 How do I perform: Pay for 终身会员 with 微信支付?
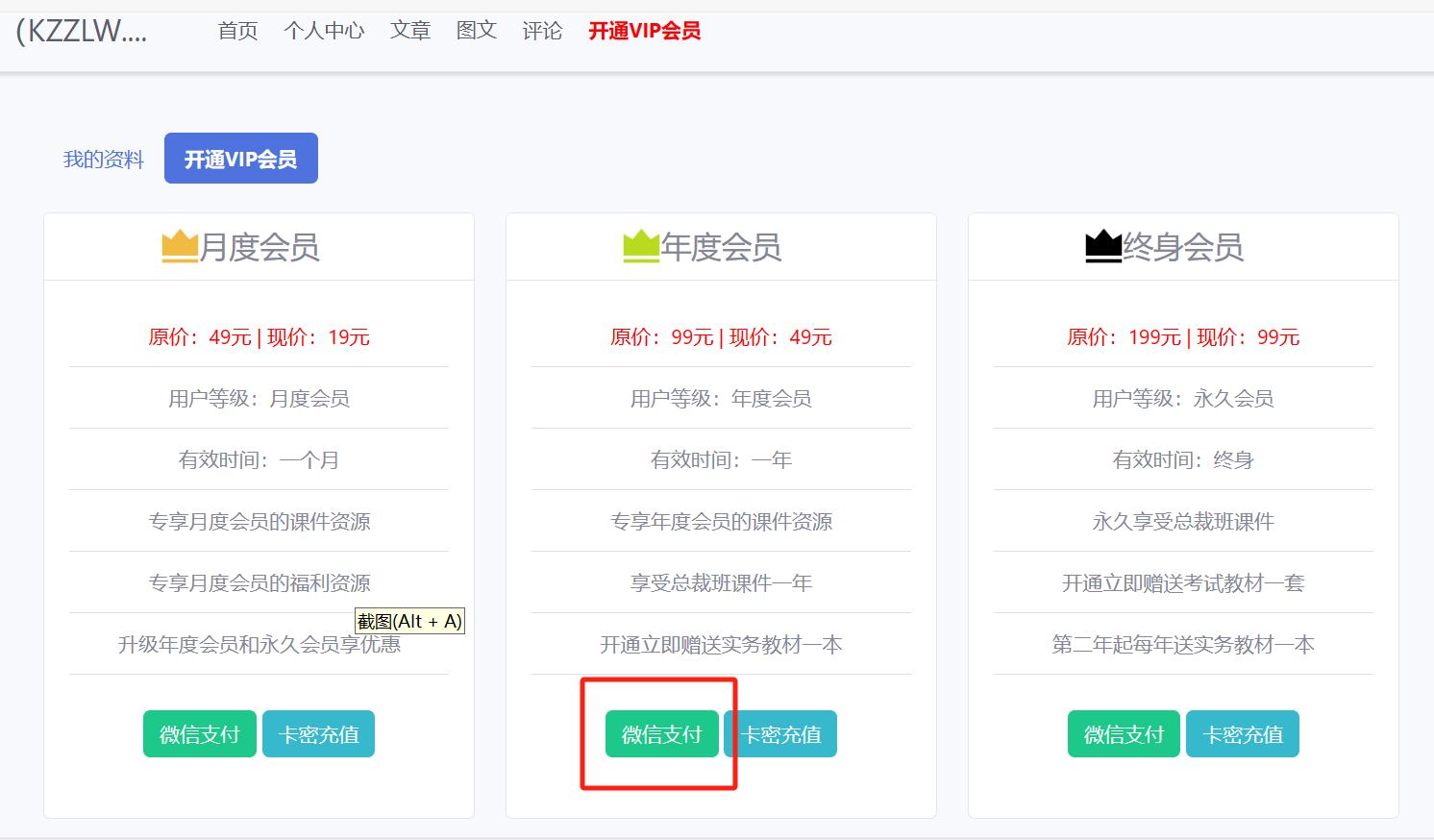tap(1124, 734)
